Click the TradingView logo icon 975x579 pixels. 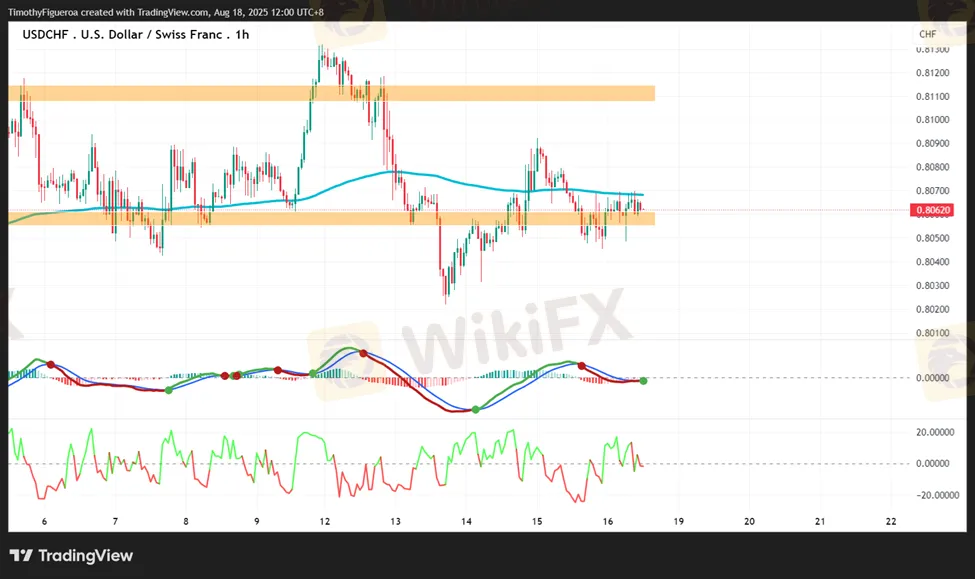coord(20,556)
